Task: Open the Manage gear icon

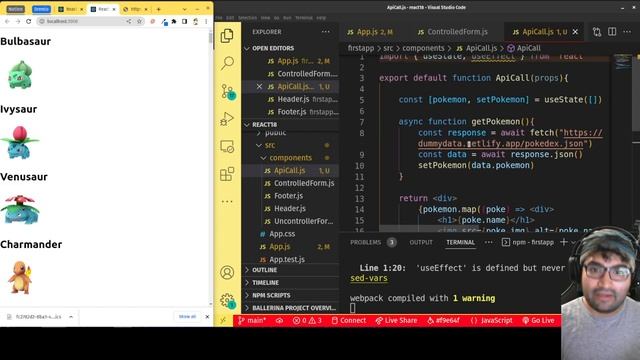Action: tap(227, 301)
